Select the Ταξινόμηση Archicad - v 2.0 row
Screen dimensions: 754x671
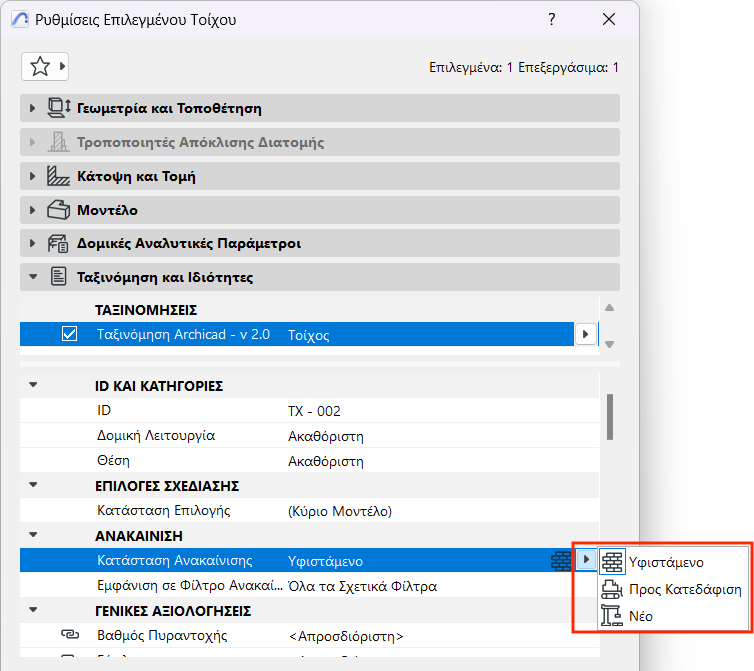tap(297, 334)
